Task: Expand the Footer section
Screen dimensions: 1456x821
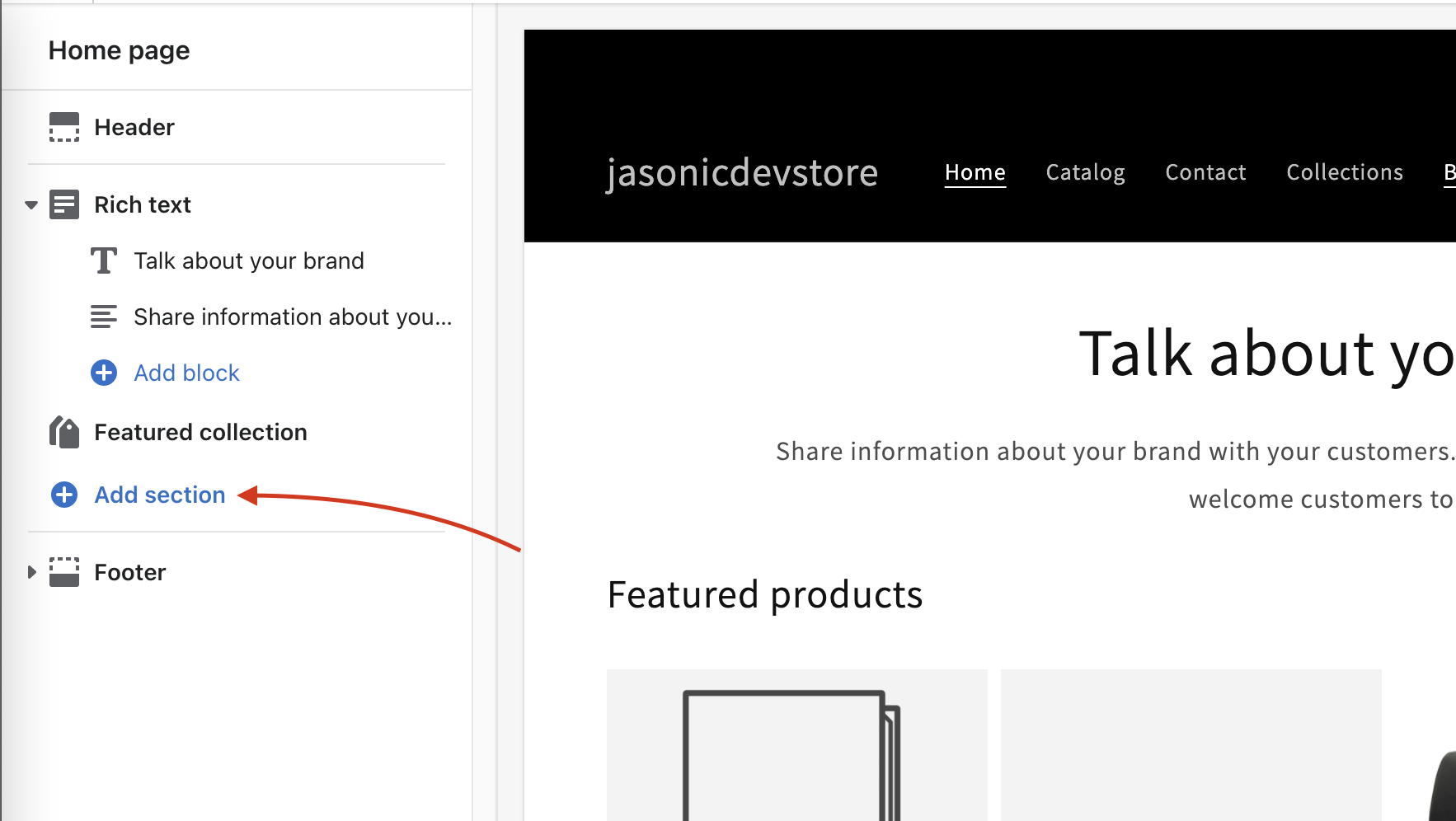Action: [31, 572]
